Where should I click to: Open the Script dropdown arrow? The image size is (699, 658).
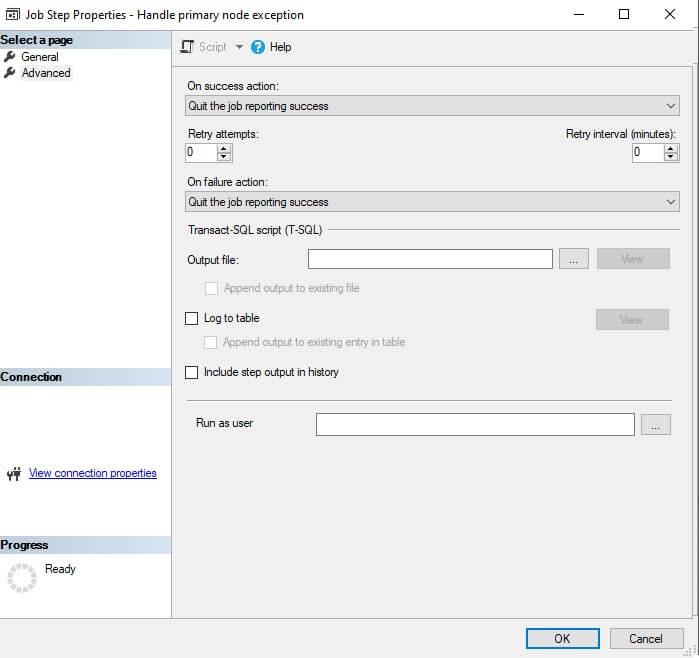point(239,47)
